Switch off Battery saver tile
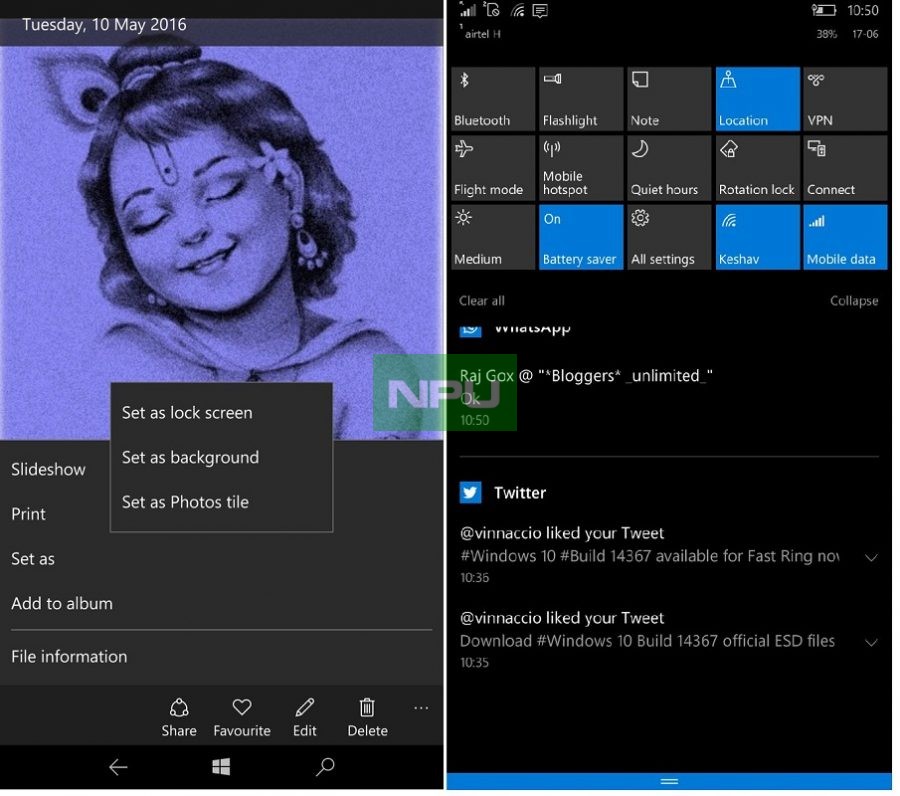Image resolution: width=900 pixels, height=796 pixels. click(581, 237)
